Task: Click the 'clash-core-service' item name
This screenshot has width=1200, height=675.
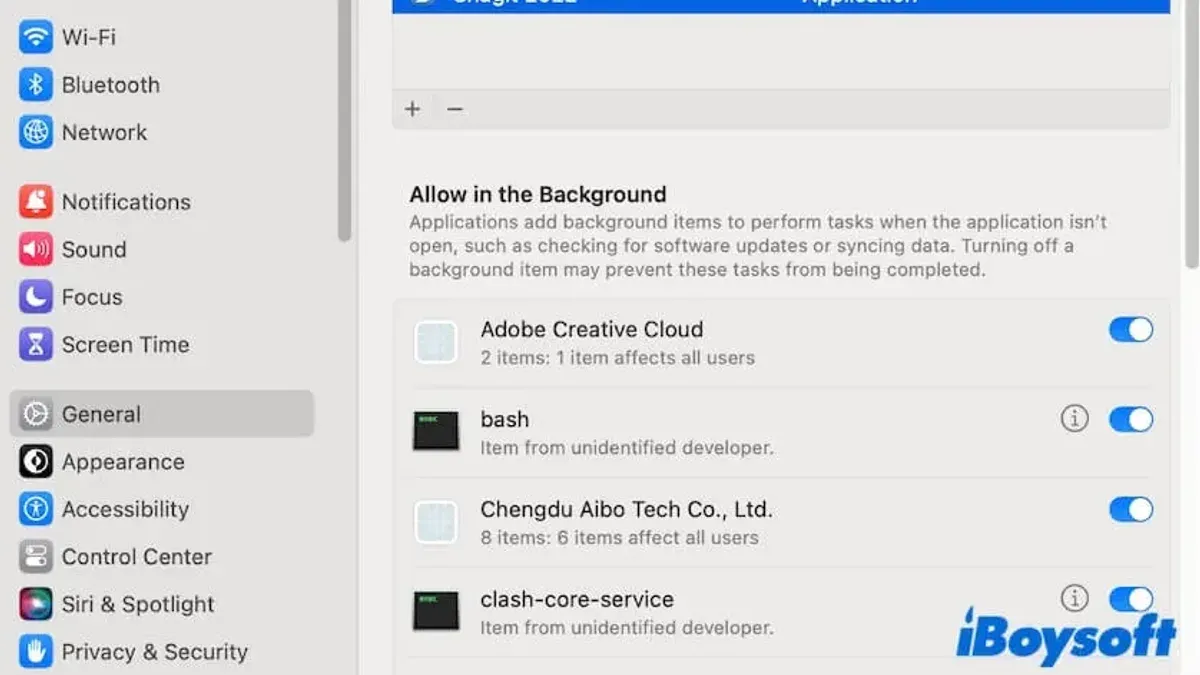Action: tap(577, 599)
